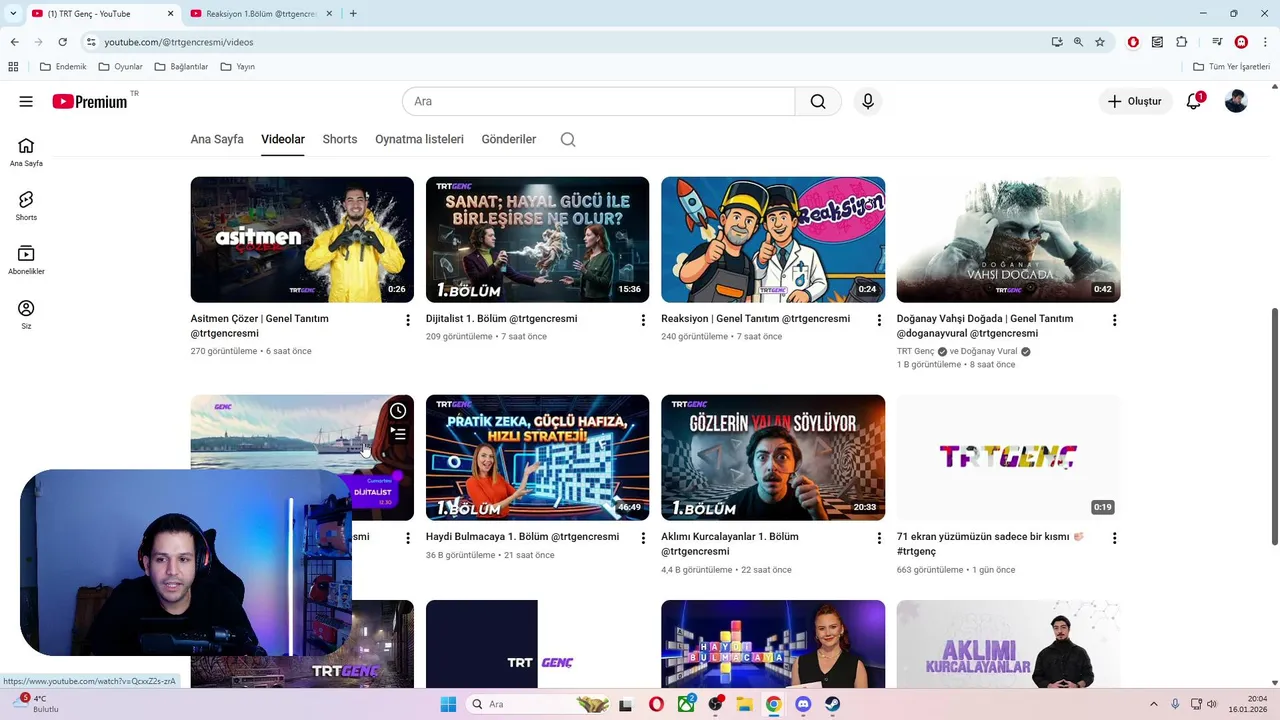1280x720 pixels.
Task: Open the Endemik bookmark folder
Action: click(x=63, y=67)
